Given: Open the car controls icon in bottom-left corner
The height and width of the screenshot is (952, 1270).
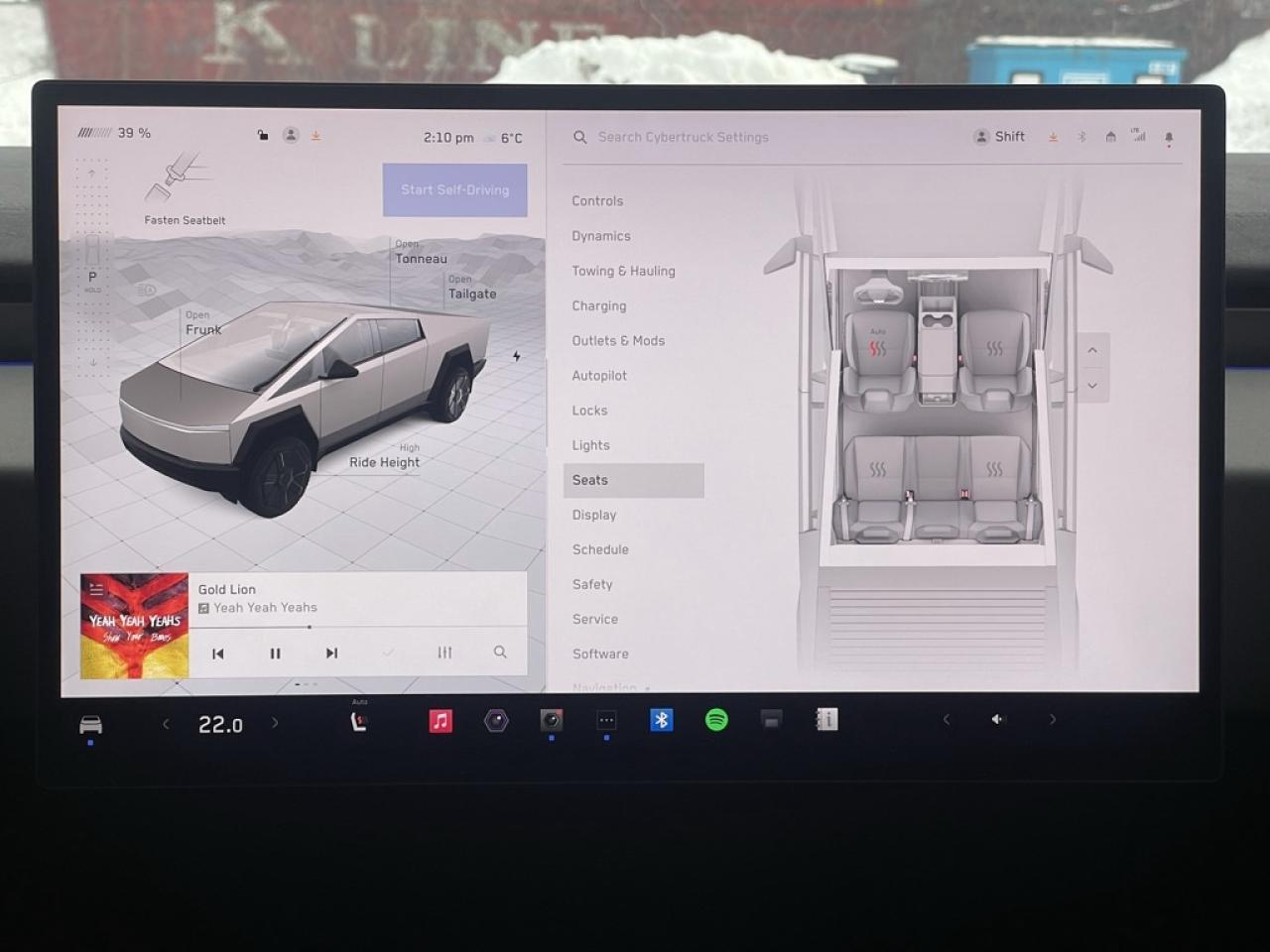Looking at the screenshot, I should click(x=90, y=724).
